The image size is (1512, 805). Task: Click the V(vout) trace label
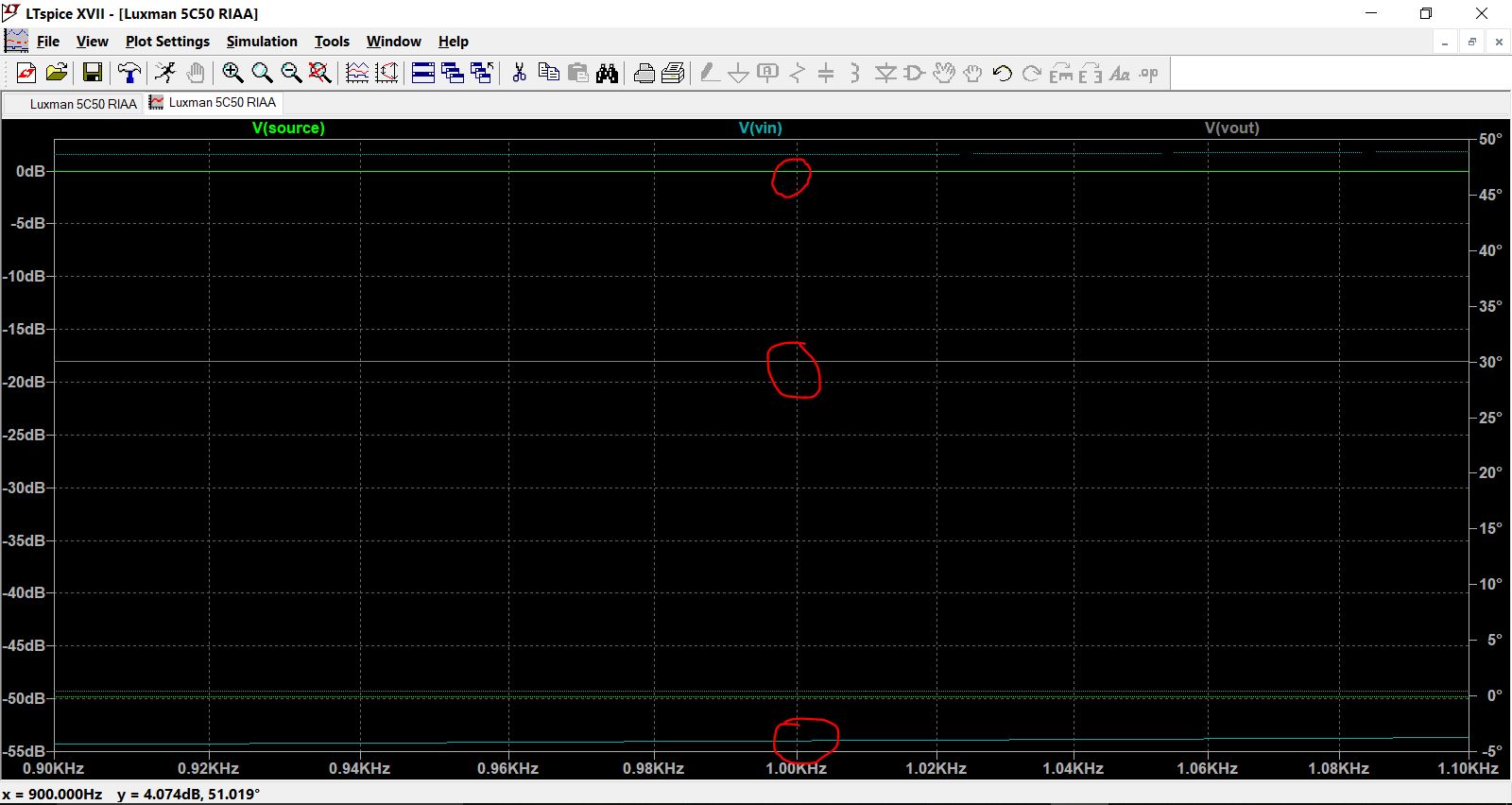tap(1232, 128)
